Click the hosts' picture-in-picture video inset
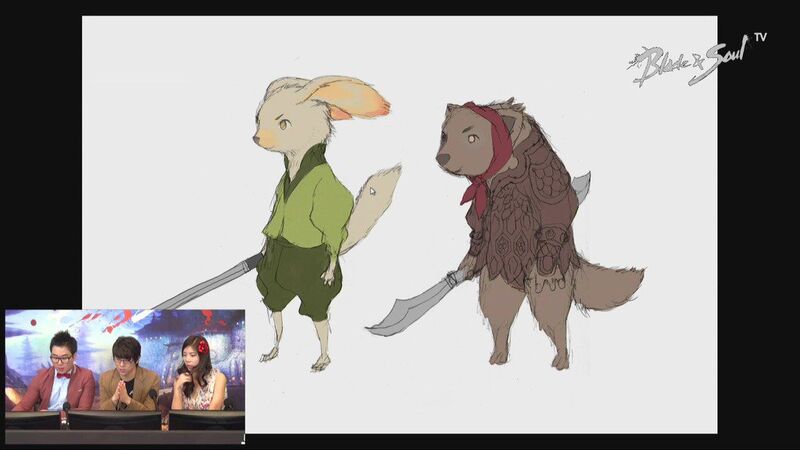 point(125,377)
